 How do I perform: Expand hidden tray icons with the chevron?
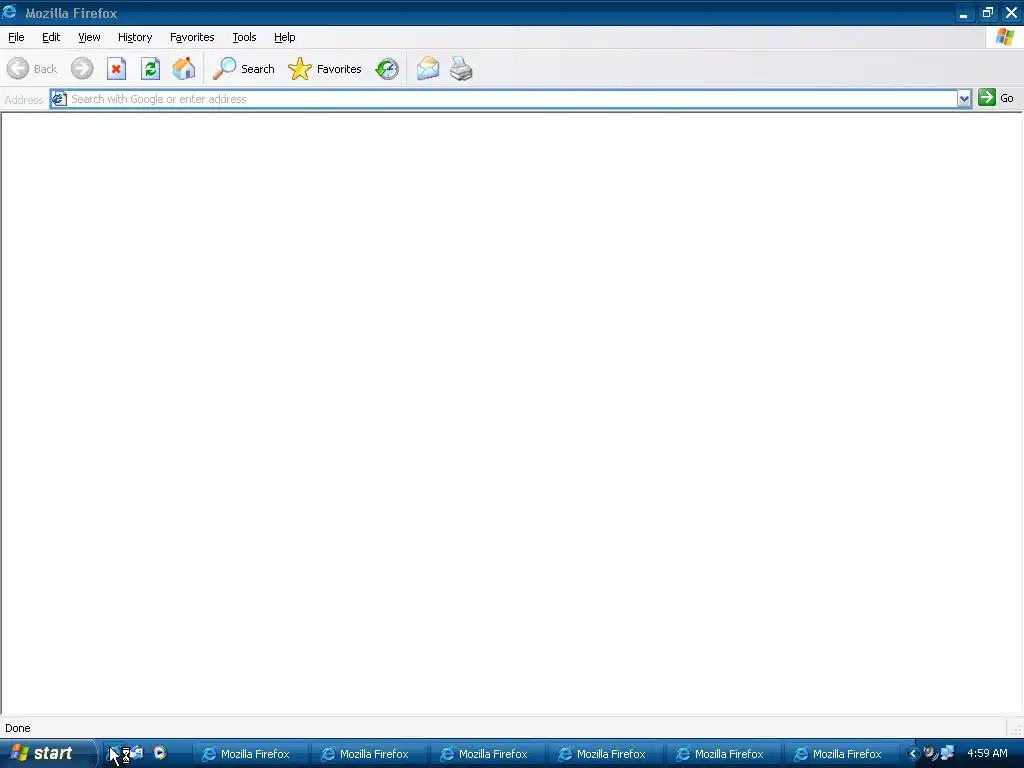[913, 754]
